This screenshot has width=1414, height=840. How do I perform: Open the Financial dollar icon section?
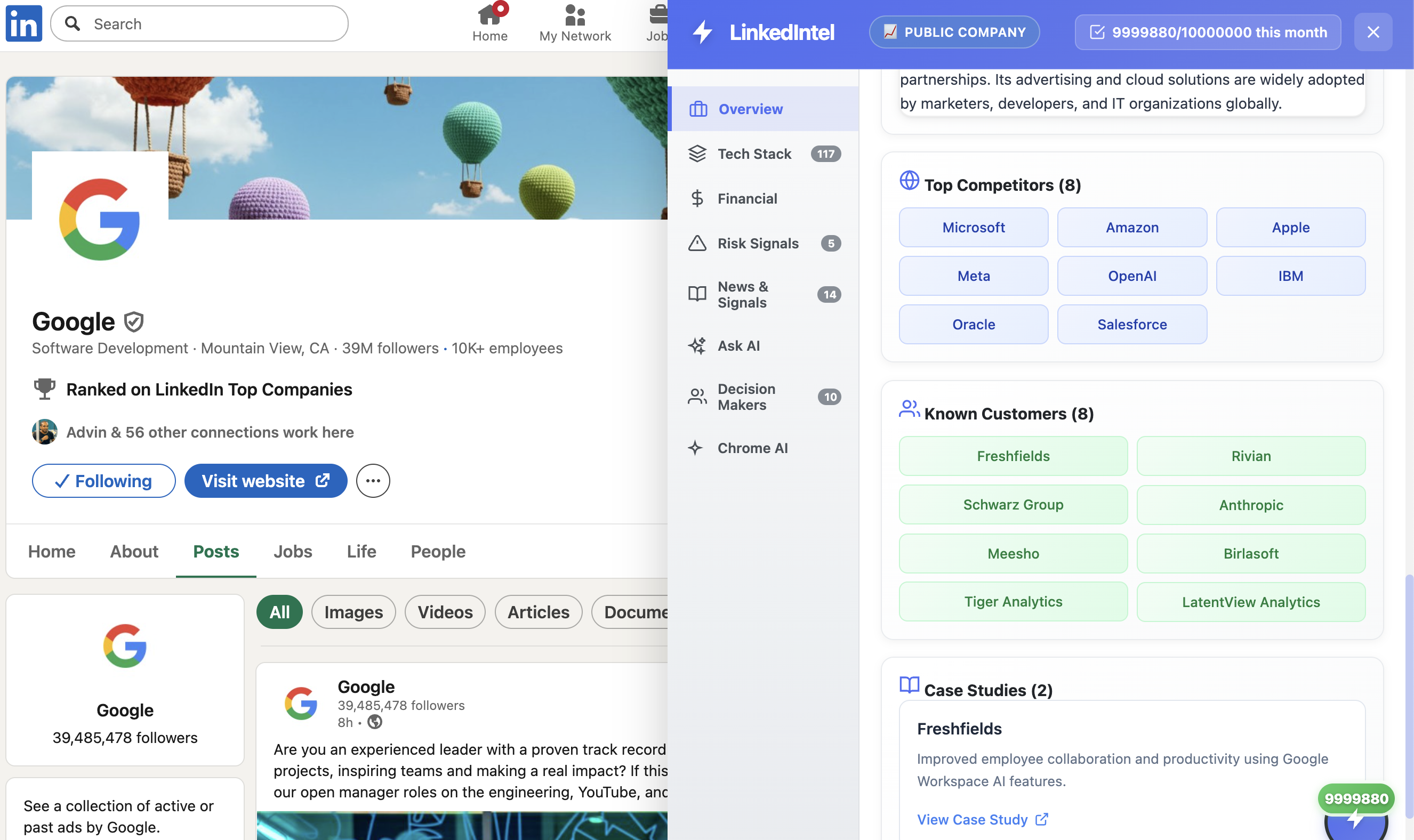(x=697, y=198)
